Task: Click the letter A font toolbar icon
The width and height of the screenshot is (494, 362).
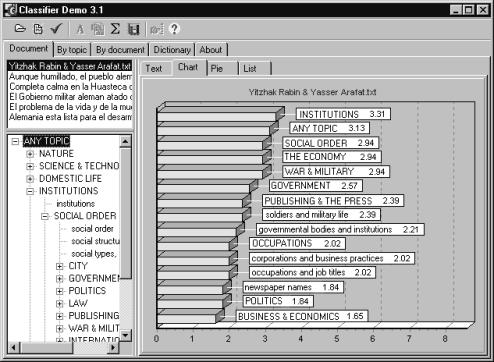Action: pos(80,29)
